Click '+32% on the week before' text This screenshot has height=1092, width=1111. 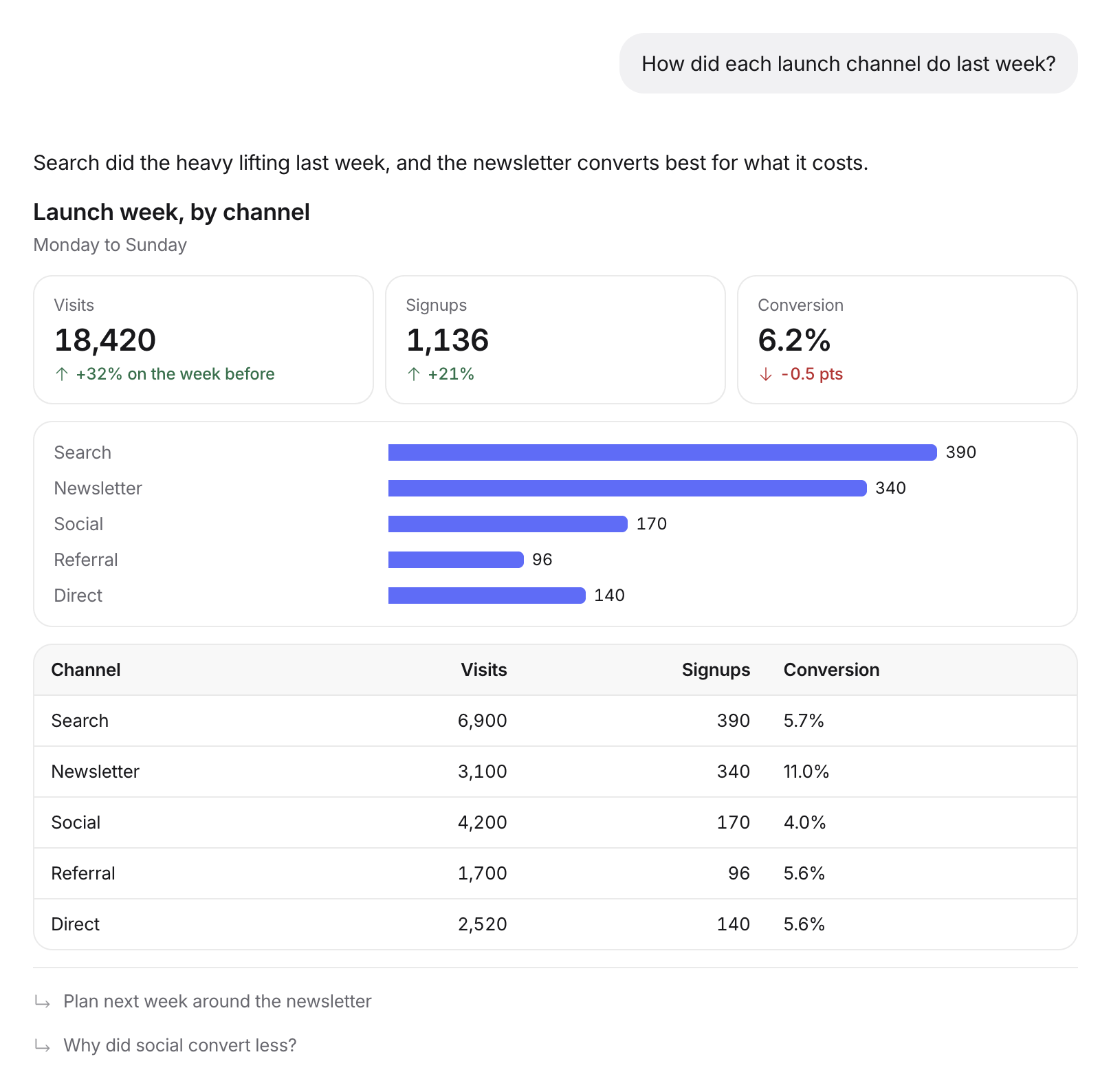click(175, 374)
